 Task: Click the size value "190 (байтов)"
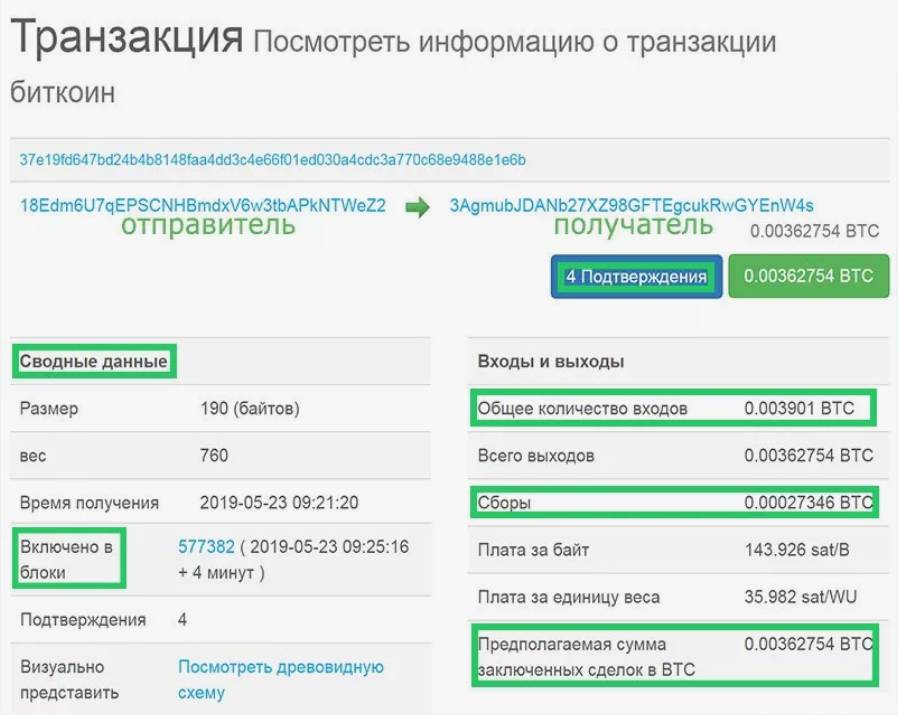click(x=250, y=409)
